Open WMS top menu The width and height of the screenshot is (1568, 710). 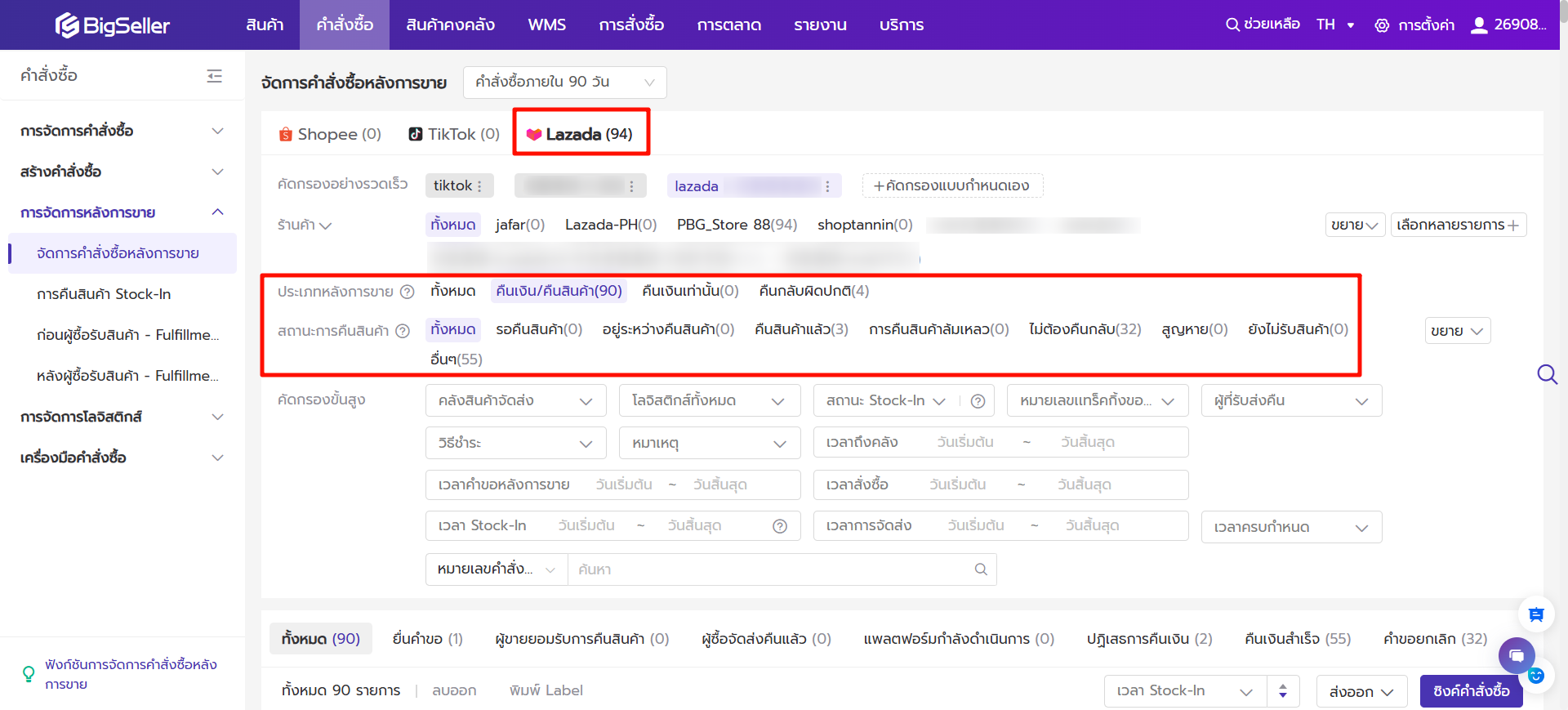(x=546, y=25)
